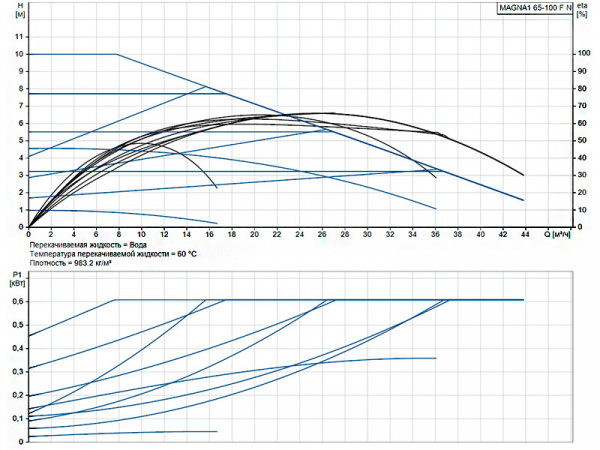Click the 26 tick on Q axis
The image size is (600, 450).
321,235
